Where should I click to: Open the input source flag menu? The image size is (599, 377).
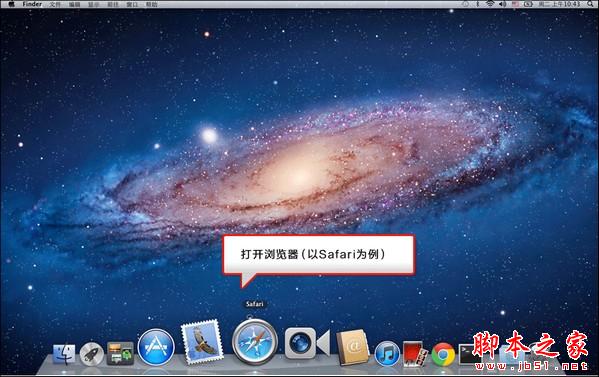(x=515, y=4)
